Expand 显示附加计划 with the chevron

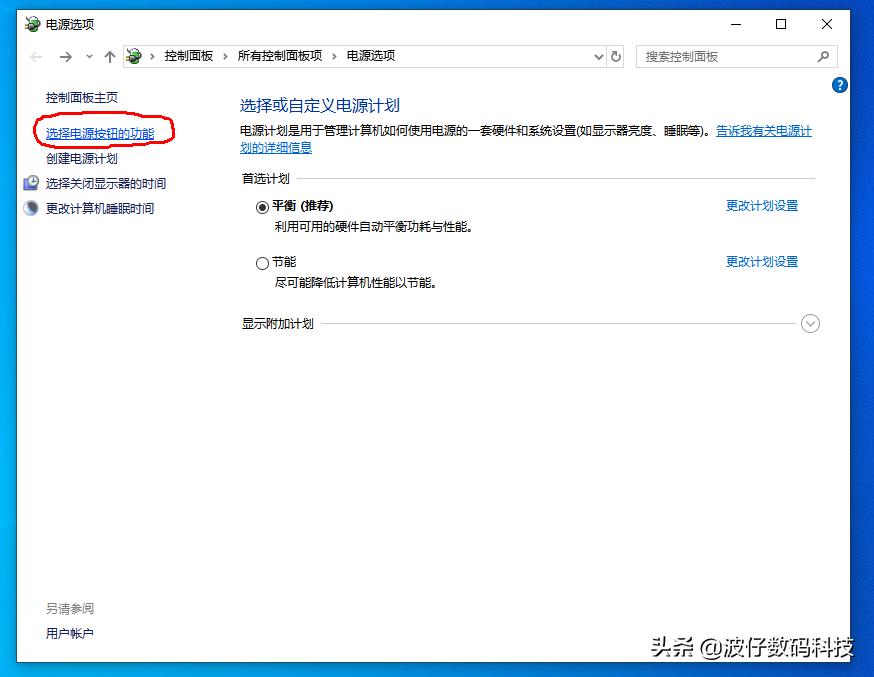click(x=810, y=323)
